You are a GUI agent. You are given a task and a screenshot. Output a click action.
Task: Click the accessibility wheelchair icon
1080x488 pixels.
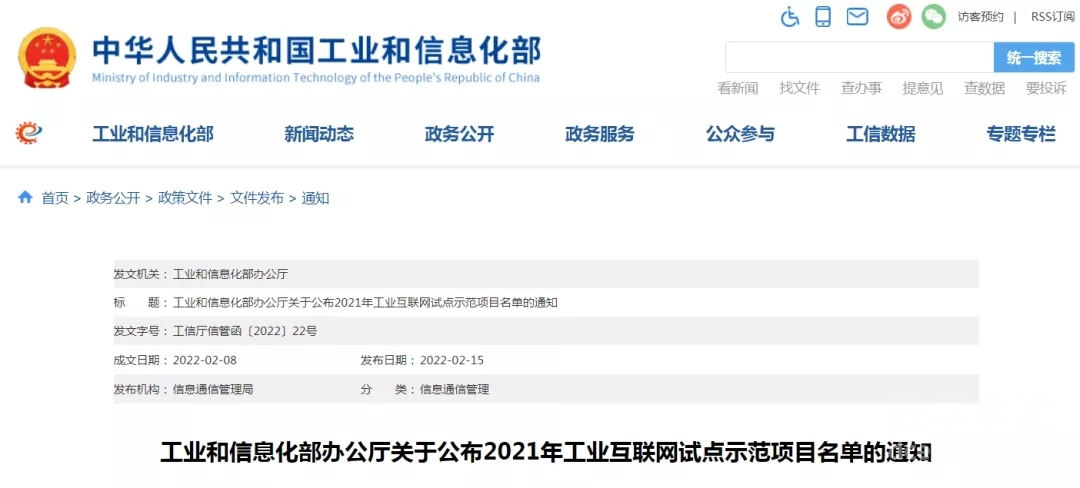(x=789, y=16)
